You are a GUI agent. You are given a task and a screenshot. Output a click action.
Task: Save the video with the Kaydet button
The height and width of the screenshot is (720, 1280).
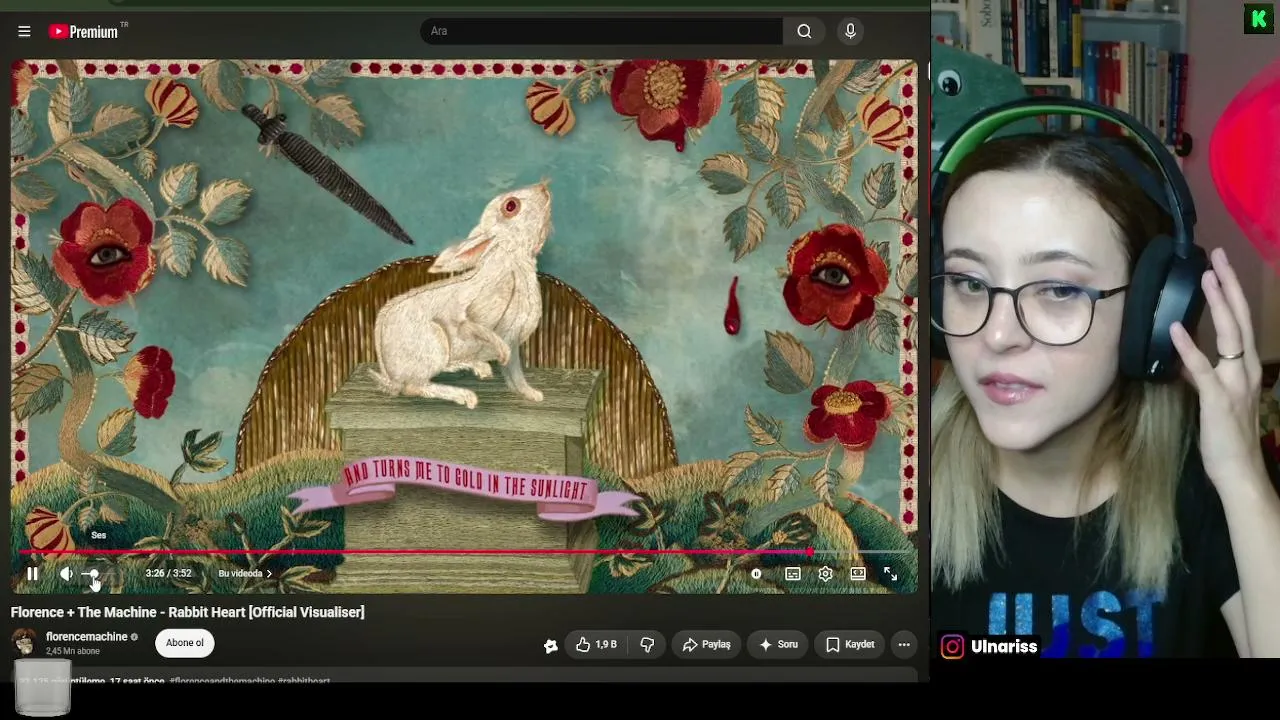(x=850, y=645)
